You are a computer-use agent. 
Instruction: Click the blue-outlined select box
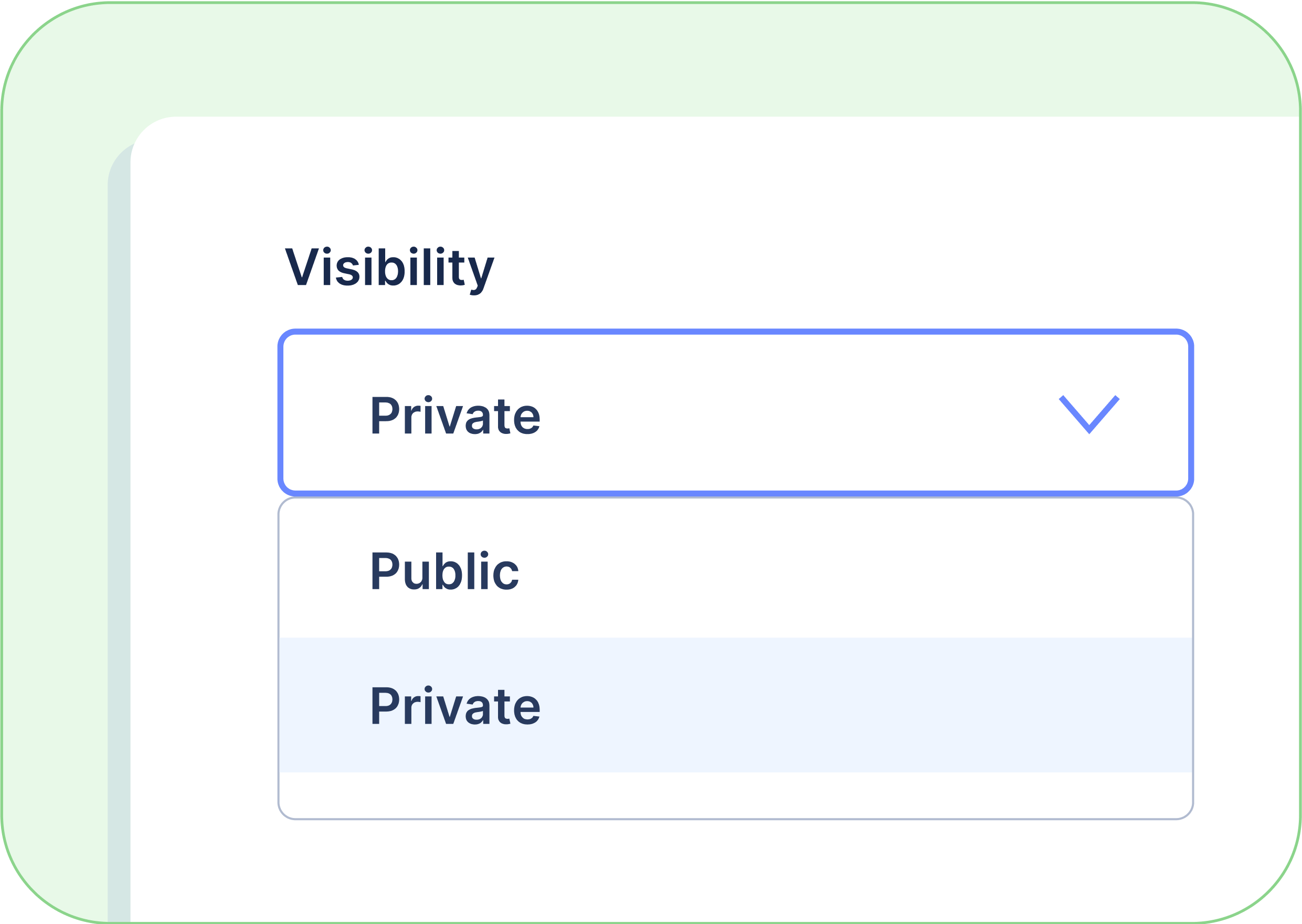tap(735, 412)
